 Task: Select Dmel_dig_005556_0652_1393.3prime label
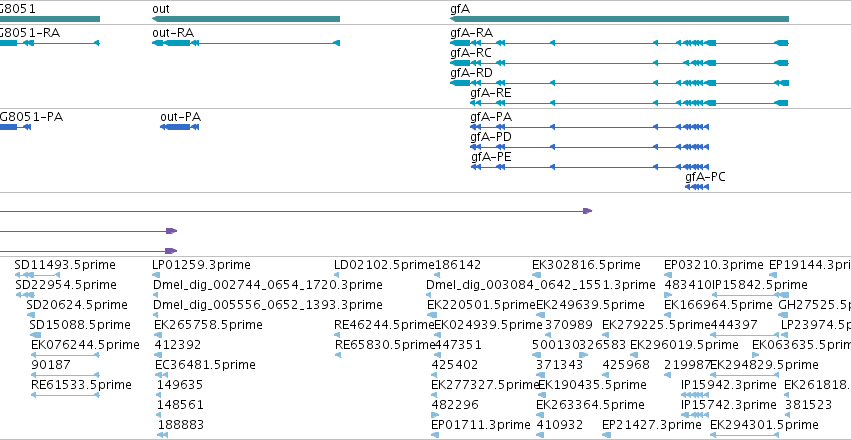pos(268,305)
